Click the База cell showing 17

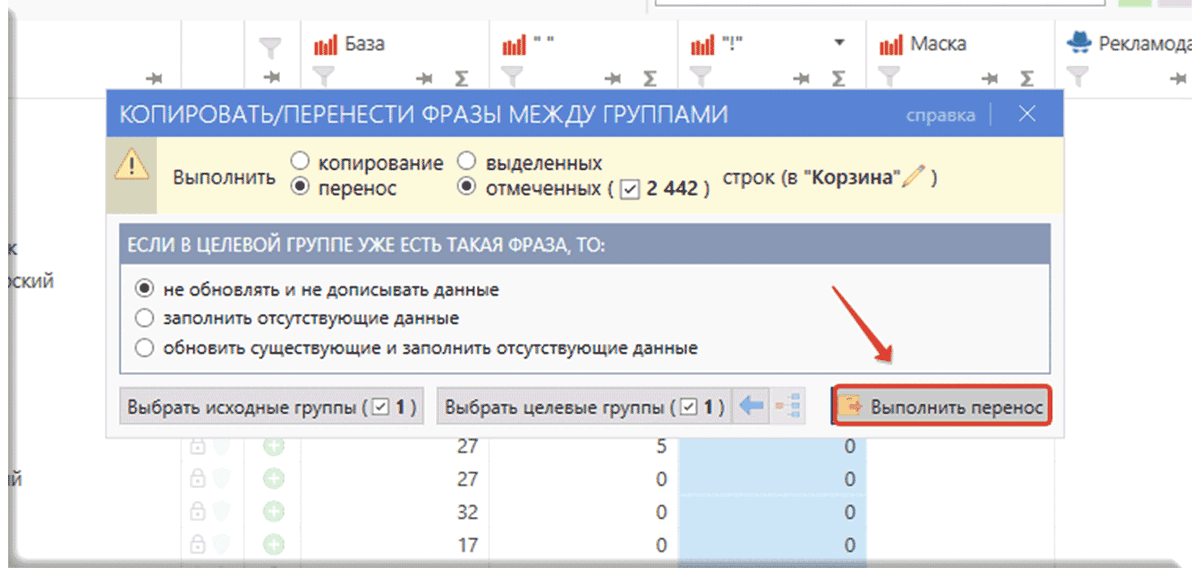coord(396,546)
